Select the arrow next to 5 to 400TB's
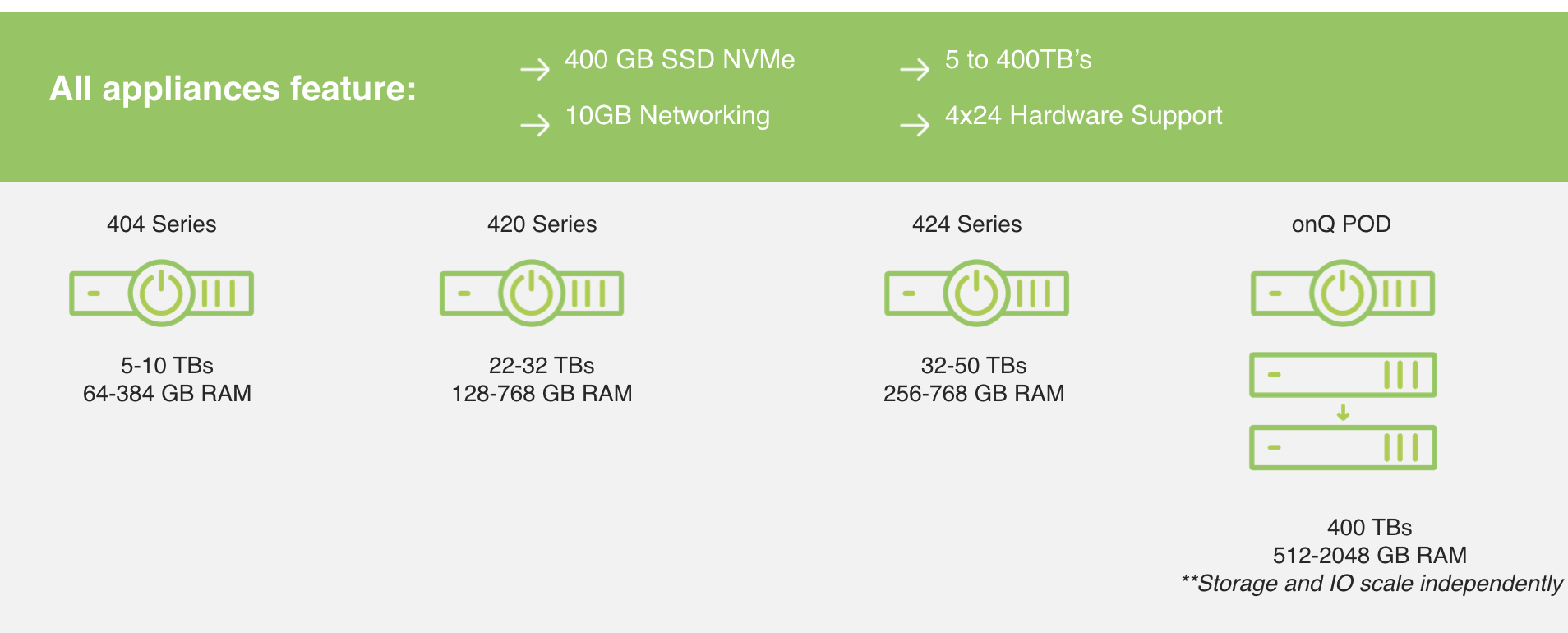Screen dimensions: 1568x633 (x=915, y=69)
